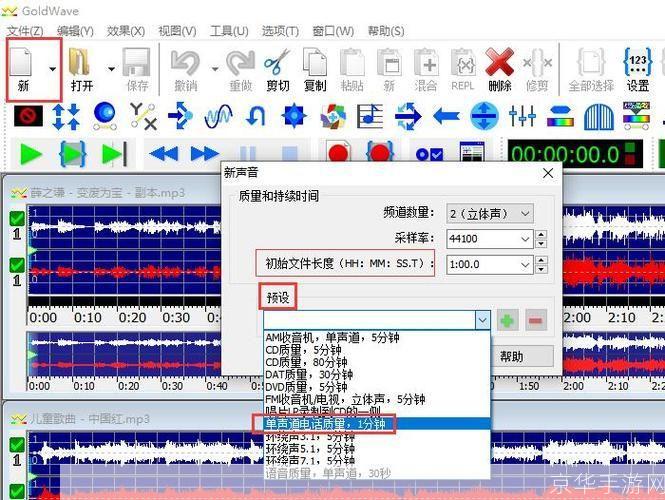
Task: Toggle left channel checkbox of 变废为宝 track
Action: (x=17, y=218)
